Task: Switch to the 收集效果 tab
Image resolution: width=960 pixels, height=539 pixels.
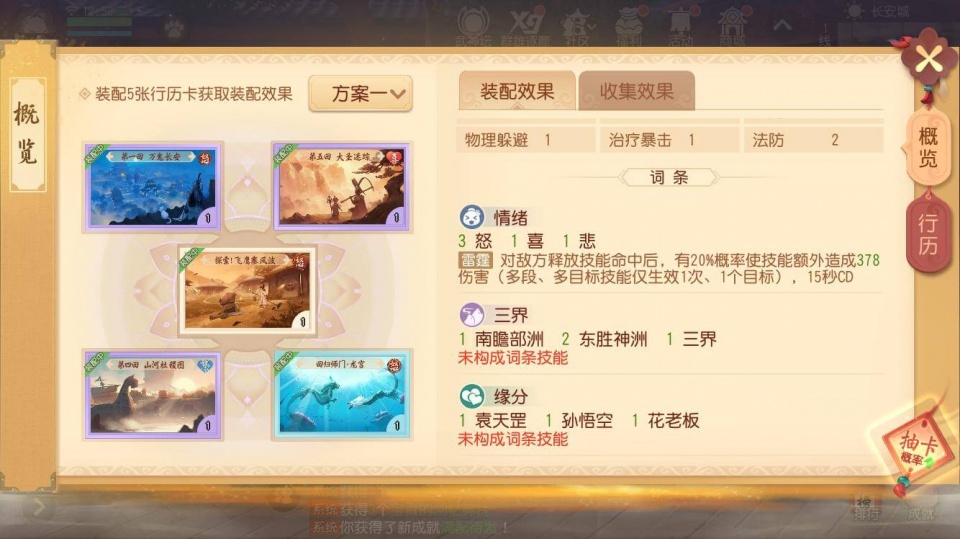Action: click(636, 91)
